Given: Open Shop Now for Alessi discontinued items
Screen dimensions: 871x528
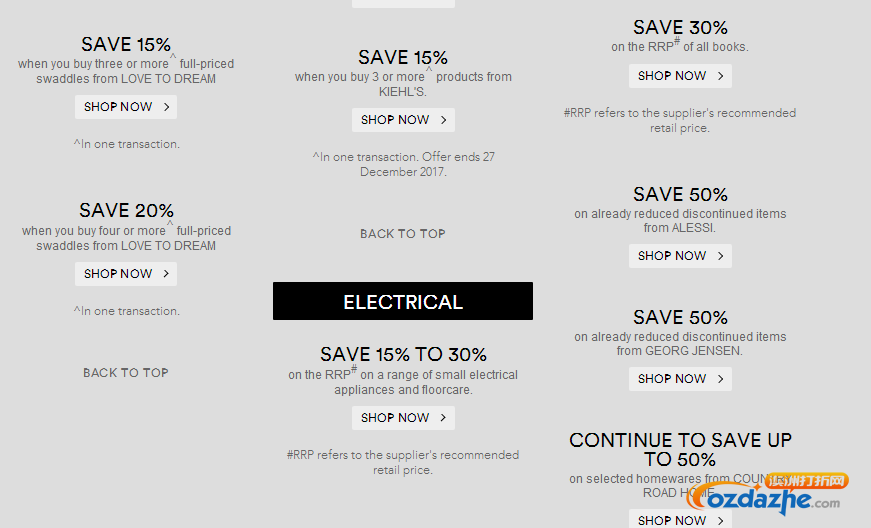Looking at the screenshot, I should [680, 256].
